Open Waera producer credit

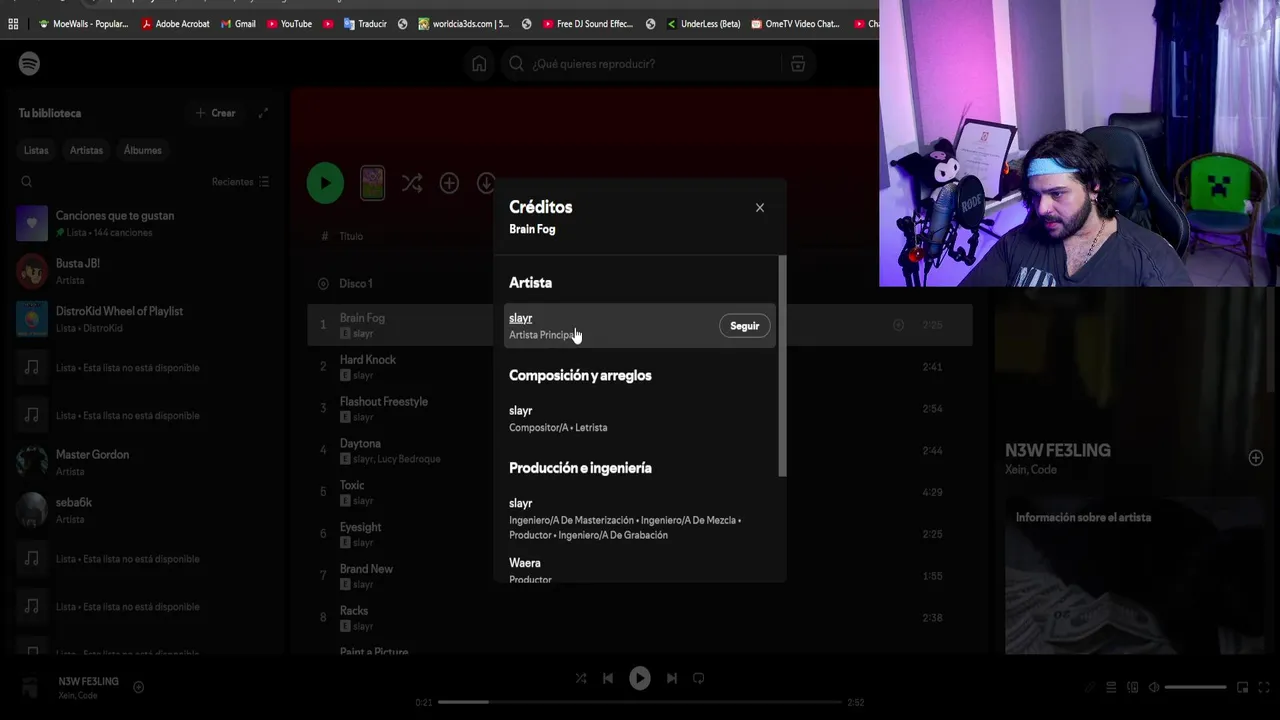[524, 563]
